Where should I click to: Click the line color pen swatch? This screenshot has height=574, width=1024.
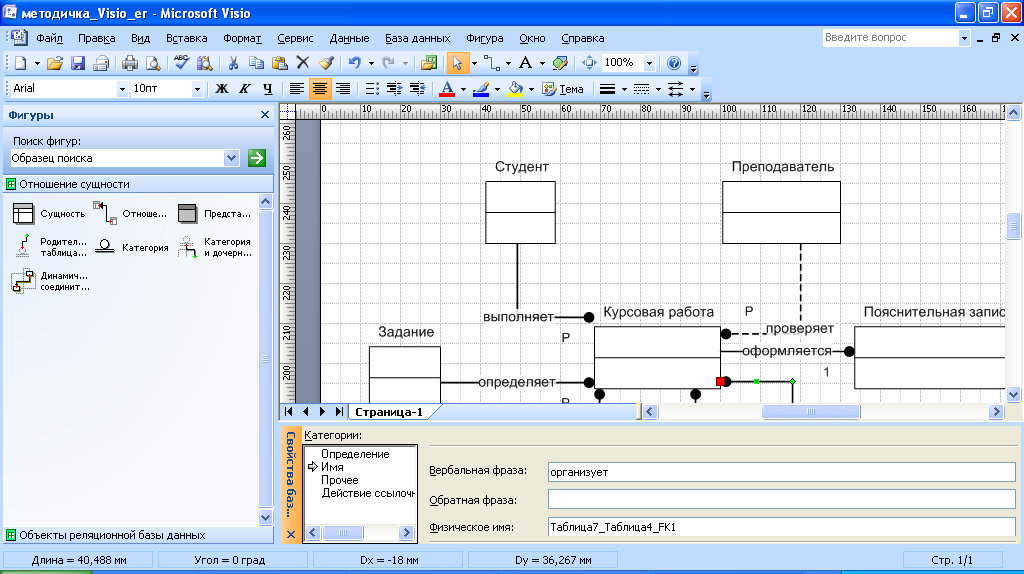pyautogui.click(x=481, y=89)
